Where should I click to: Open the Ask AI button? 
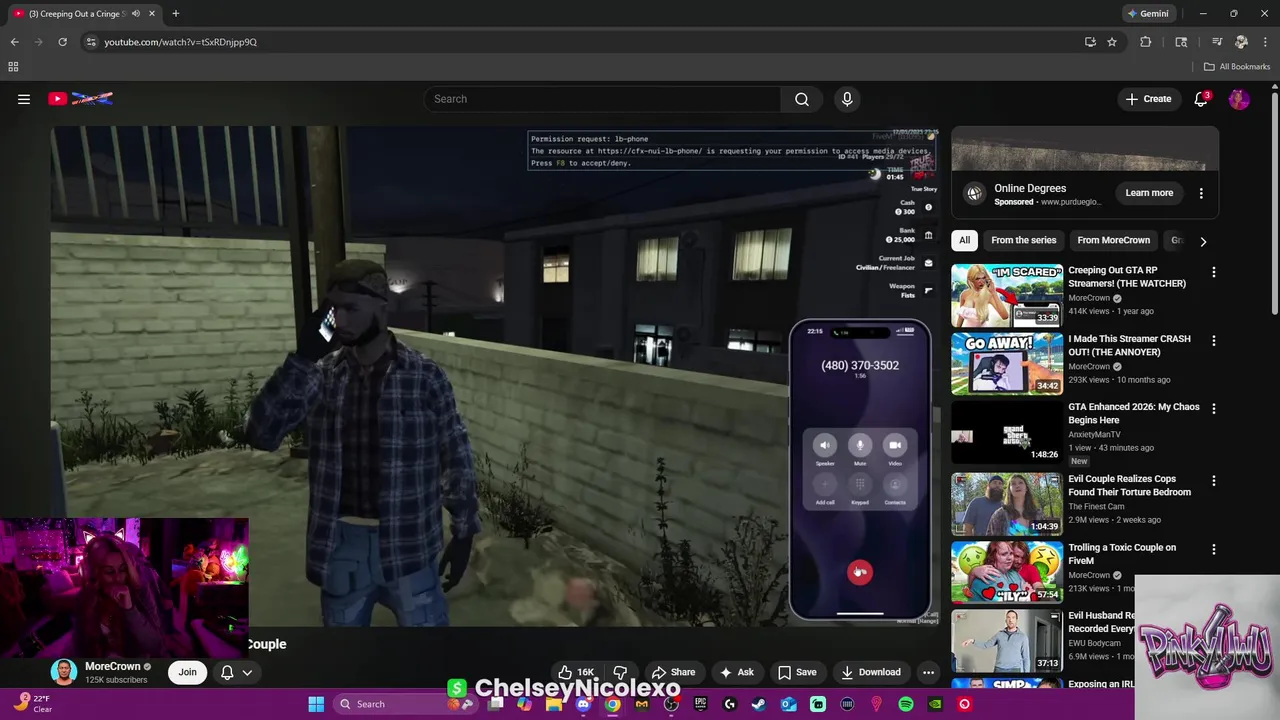[x=737, y=672]
